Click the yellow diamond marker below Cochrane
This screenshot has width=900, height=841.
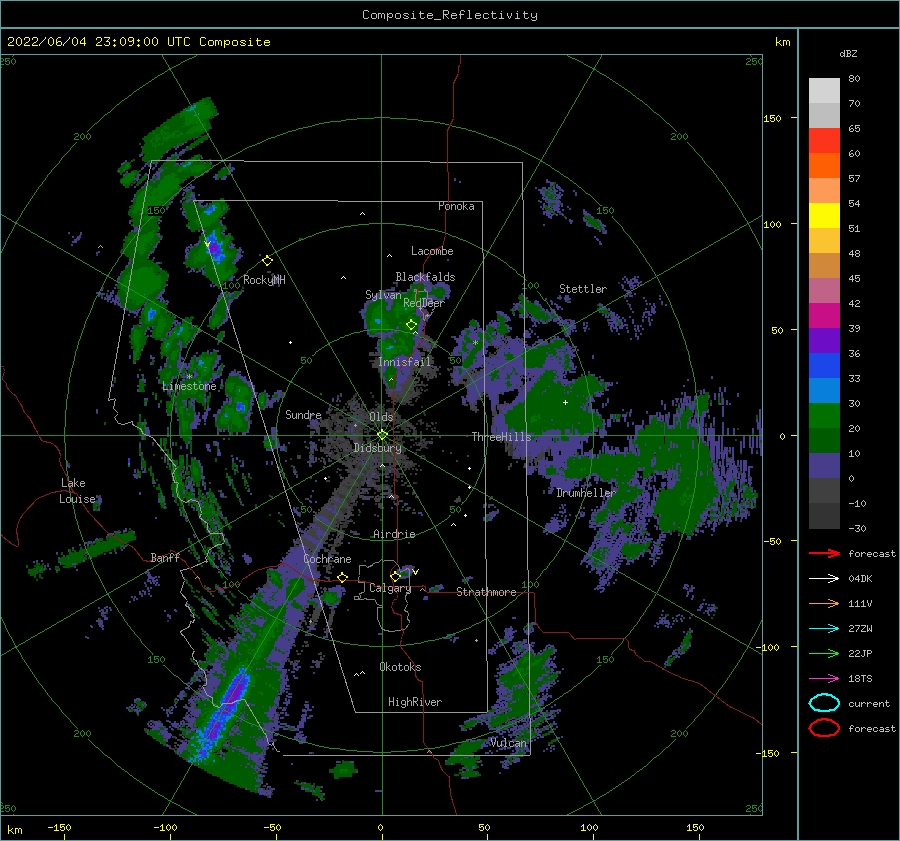click(343, 577)
